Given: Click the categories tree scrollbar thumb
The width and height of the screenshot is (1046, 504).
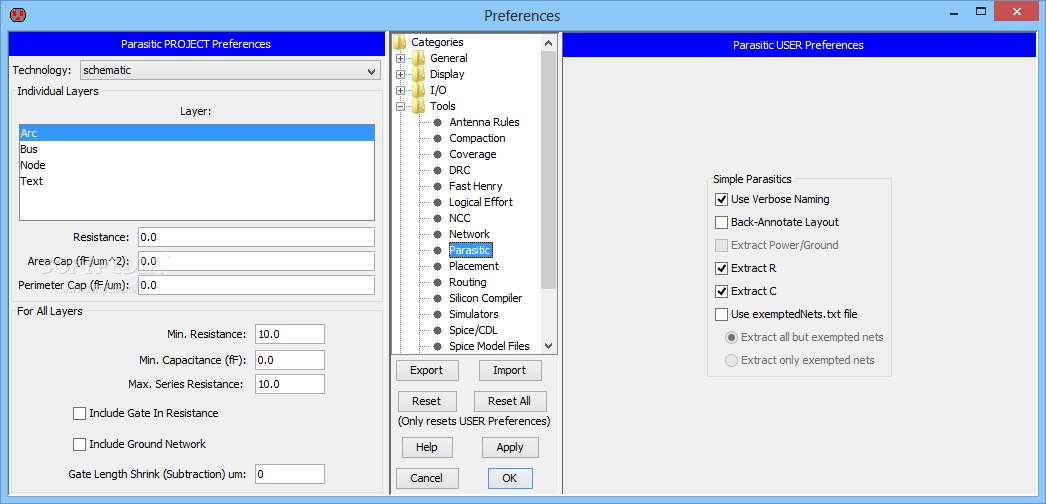Looking at the screenshot, I should [x=548, y=169].
